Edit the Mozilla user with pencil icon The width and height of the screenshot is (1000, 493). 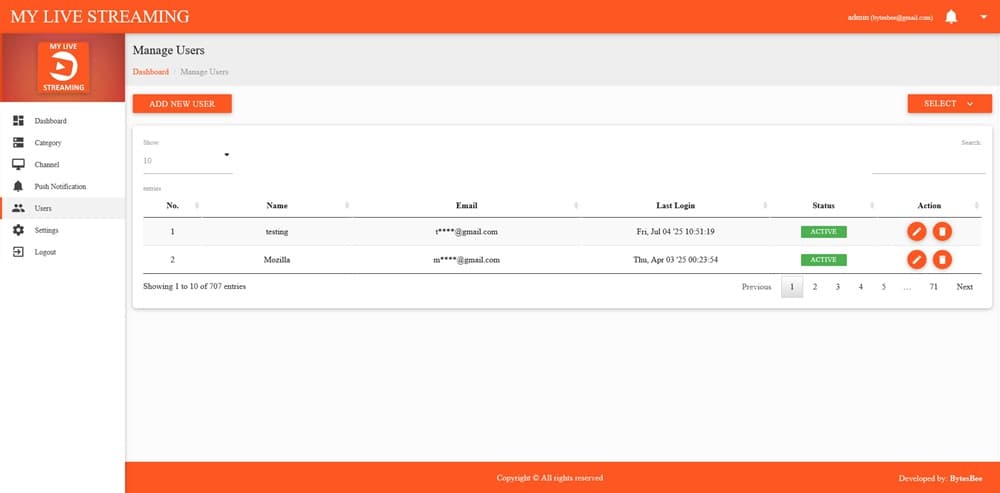point(916,260)
